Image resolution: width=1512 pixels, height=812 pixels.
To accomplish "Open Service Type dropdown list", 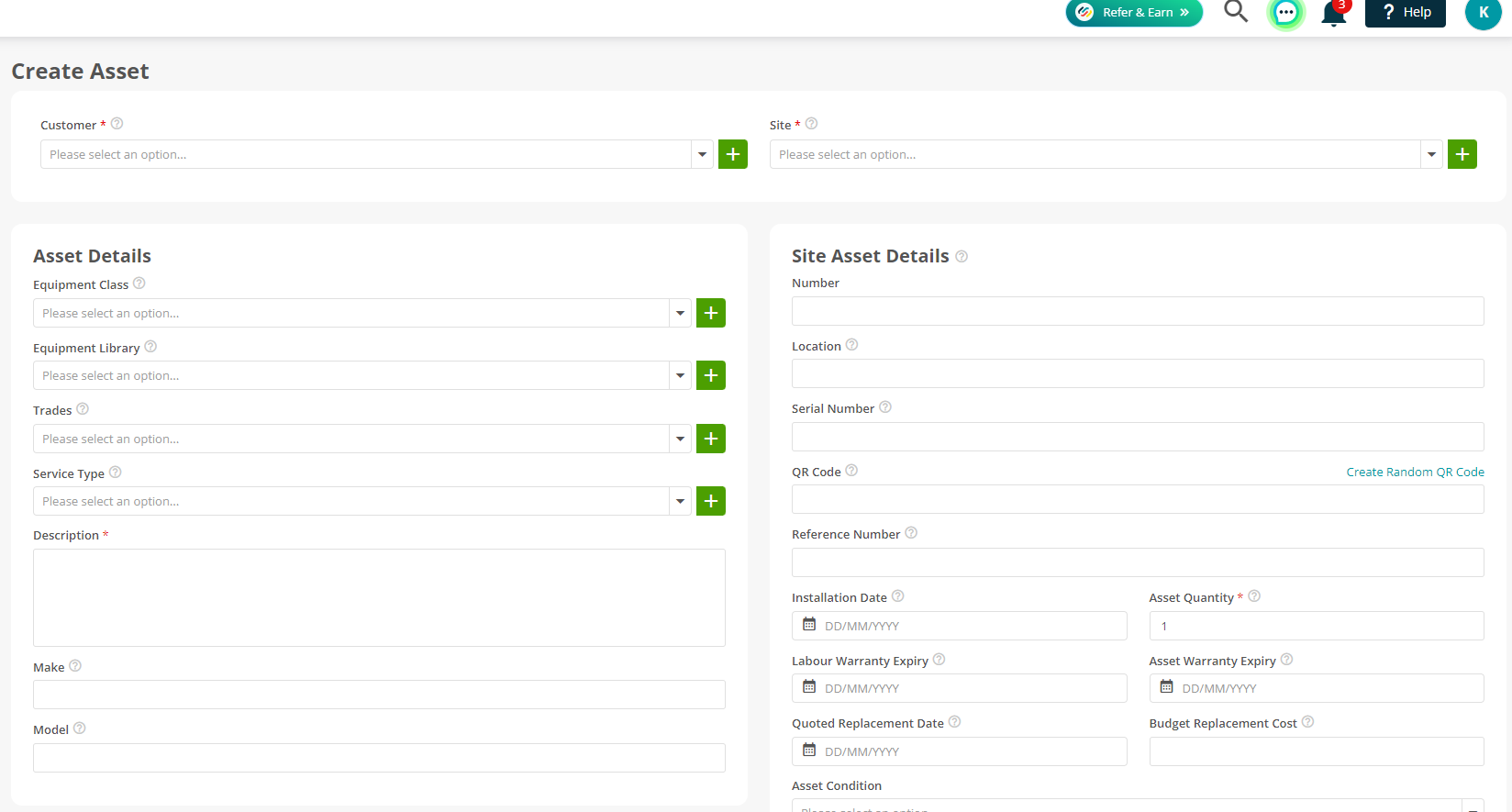I will click(x=681, y=501).
